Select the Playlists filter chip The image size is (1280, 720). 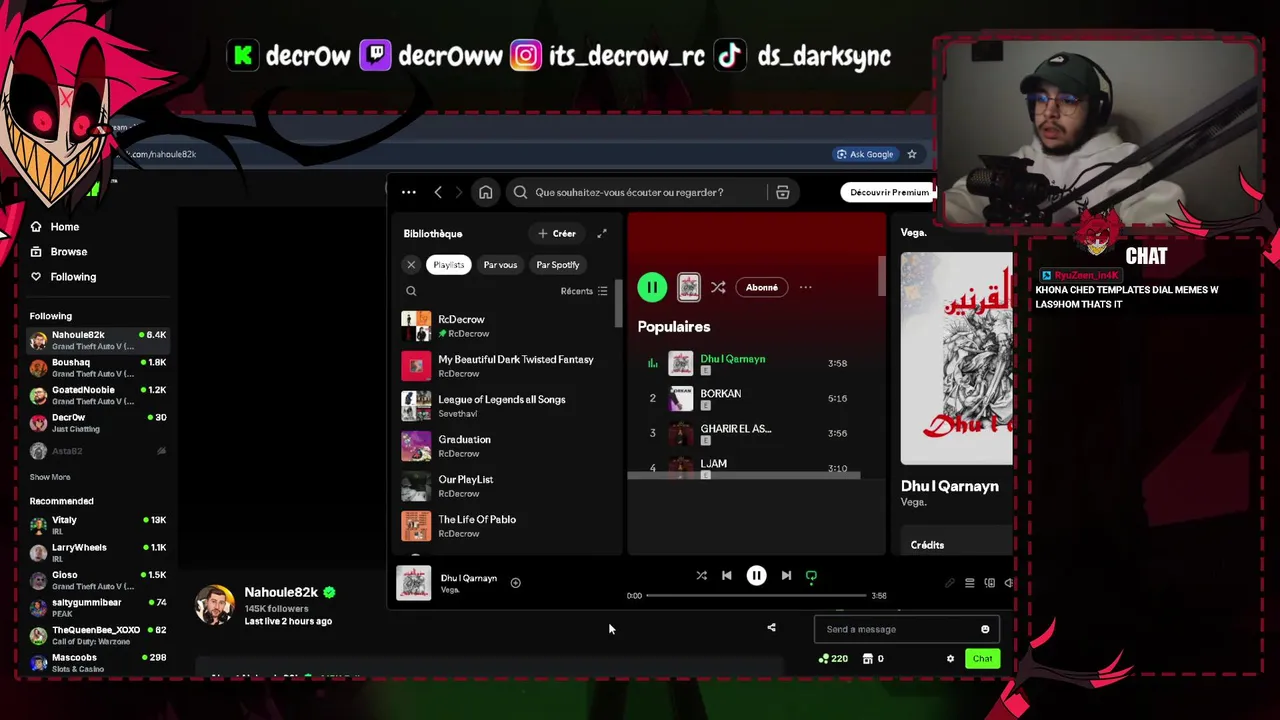point(448,265)
